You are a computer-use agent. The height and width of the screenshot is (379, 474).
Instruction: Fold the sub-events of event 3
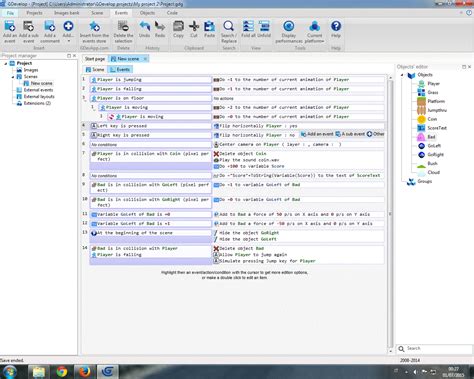[x=85, y=100]
